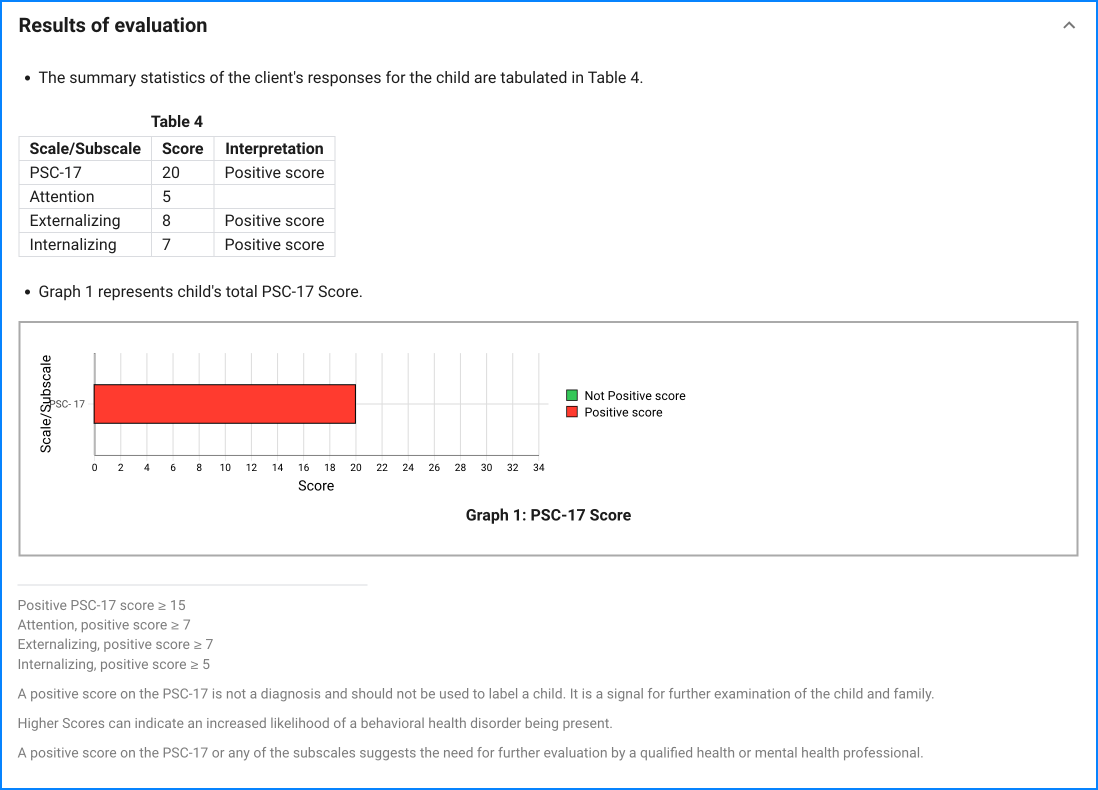This screenshot has height=790, width=1098.
Task: Click the red PSC-17 bar in chart
Action: (225, 404)
